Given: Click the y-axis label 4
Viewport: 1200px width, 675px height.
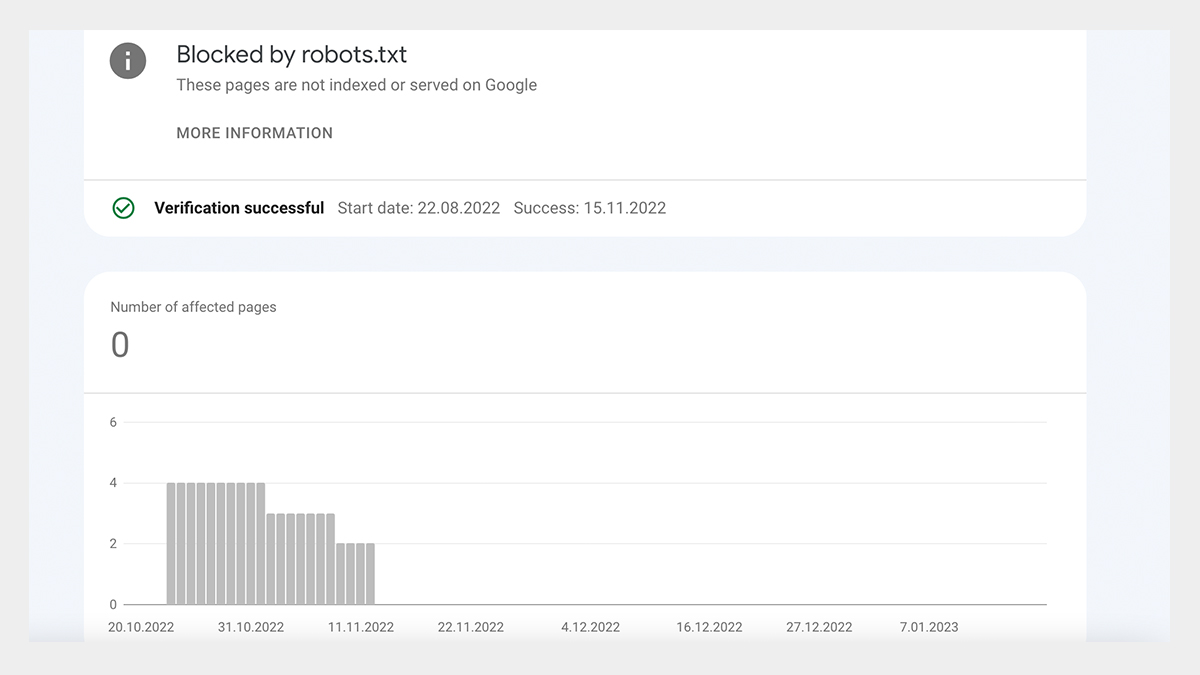Looking at the screenshot, I should (x=114, y=483).
